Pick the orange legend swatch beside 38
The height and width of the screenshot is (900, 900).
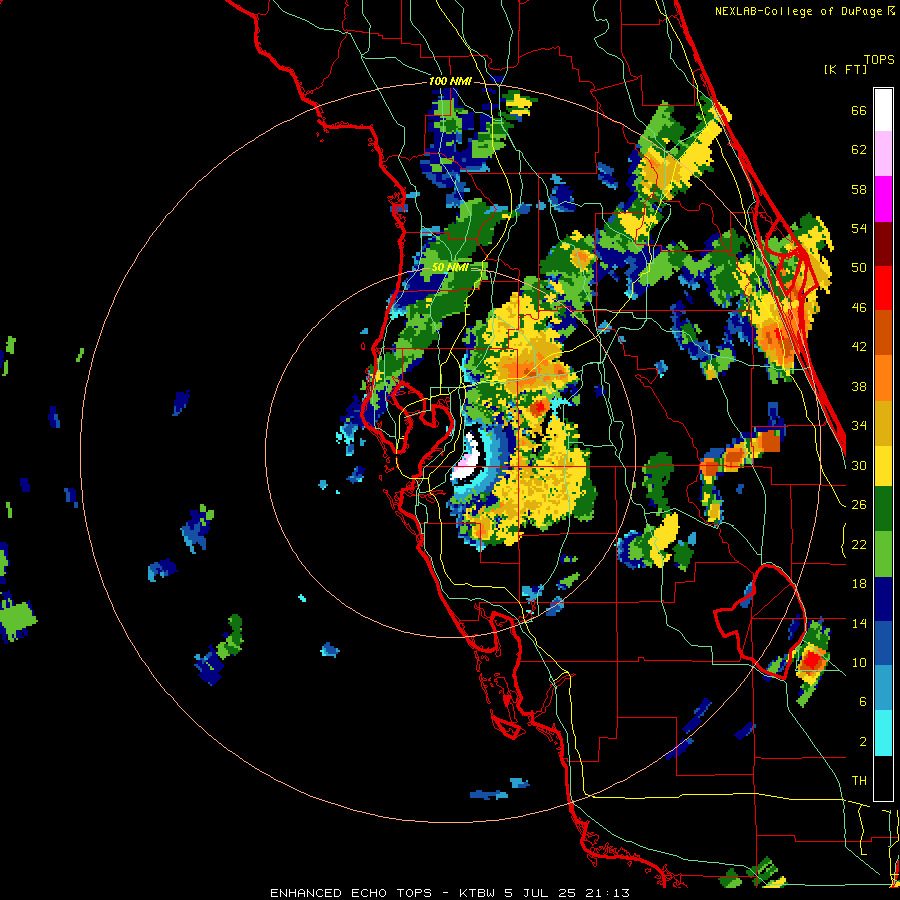click(x=883, y=378)
